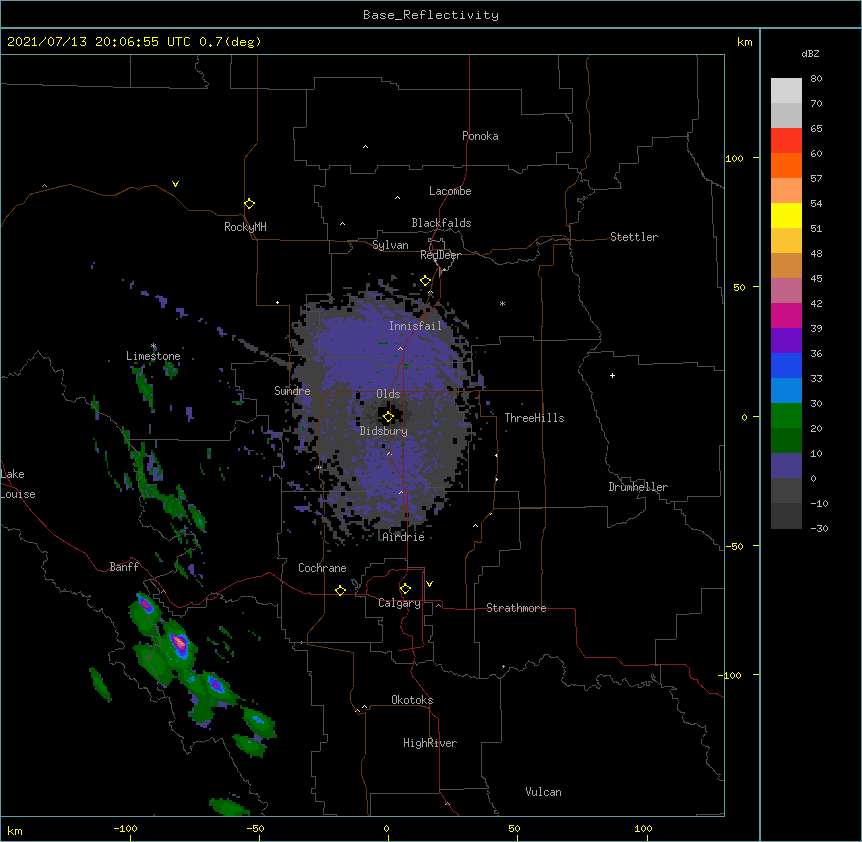Click the RedDeer city label
The image size is (862, 842).
coord(440,255)
